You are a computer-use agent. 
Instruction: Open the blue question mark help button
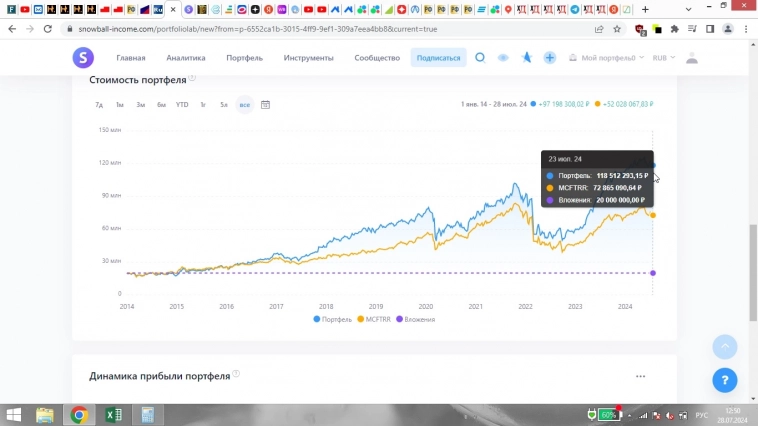tap(725, 380)
